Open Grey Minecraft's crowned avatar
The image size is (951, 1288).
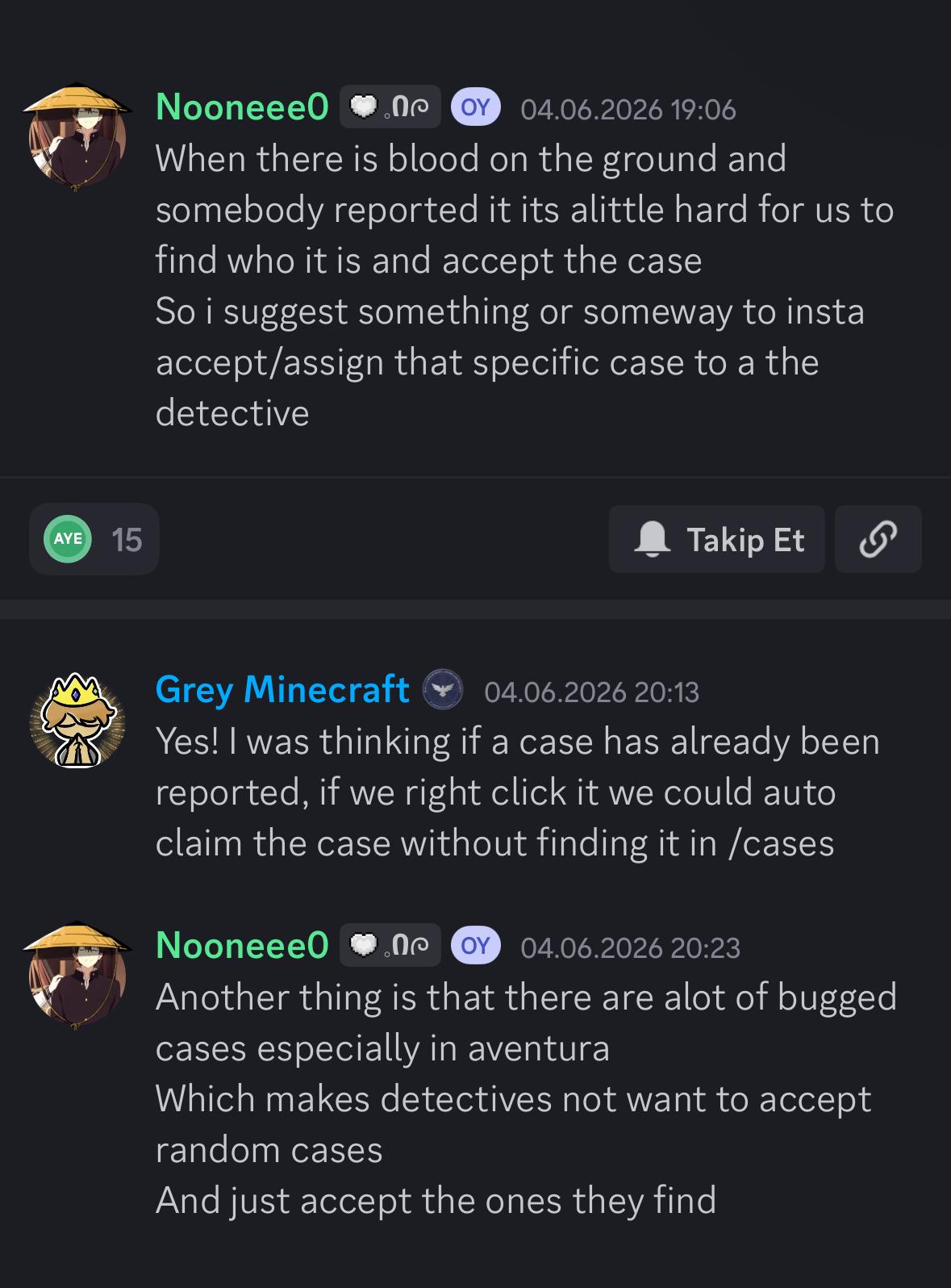[77, 720]
